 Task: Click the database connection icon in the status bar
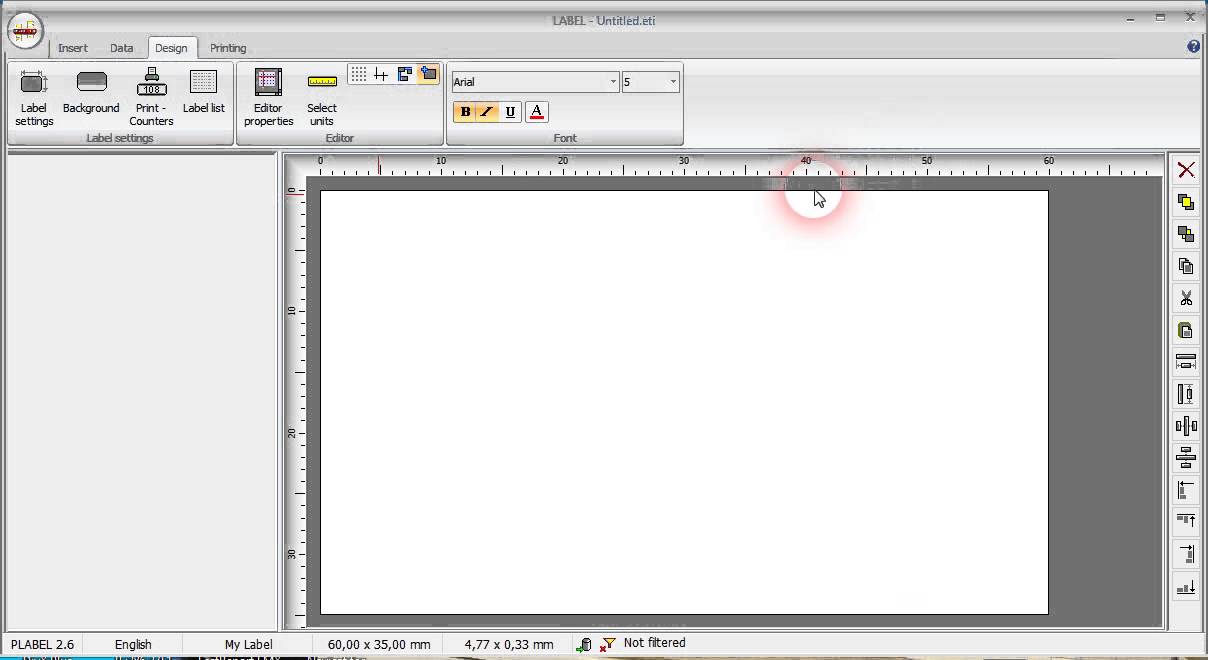[584, 645]
